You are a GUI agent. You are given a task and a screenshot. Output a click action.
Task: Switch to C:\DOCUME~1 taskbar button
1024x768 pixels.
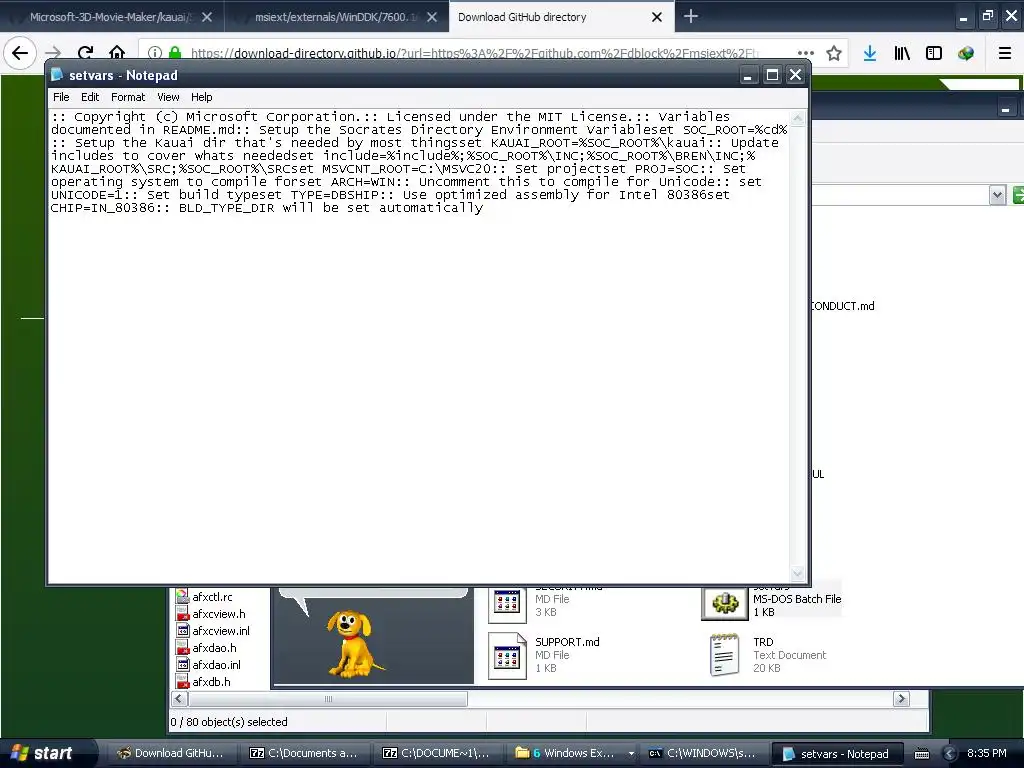click(x=436, y=753)
